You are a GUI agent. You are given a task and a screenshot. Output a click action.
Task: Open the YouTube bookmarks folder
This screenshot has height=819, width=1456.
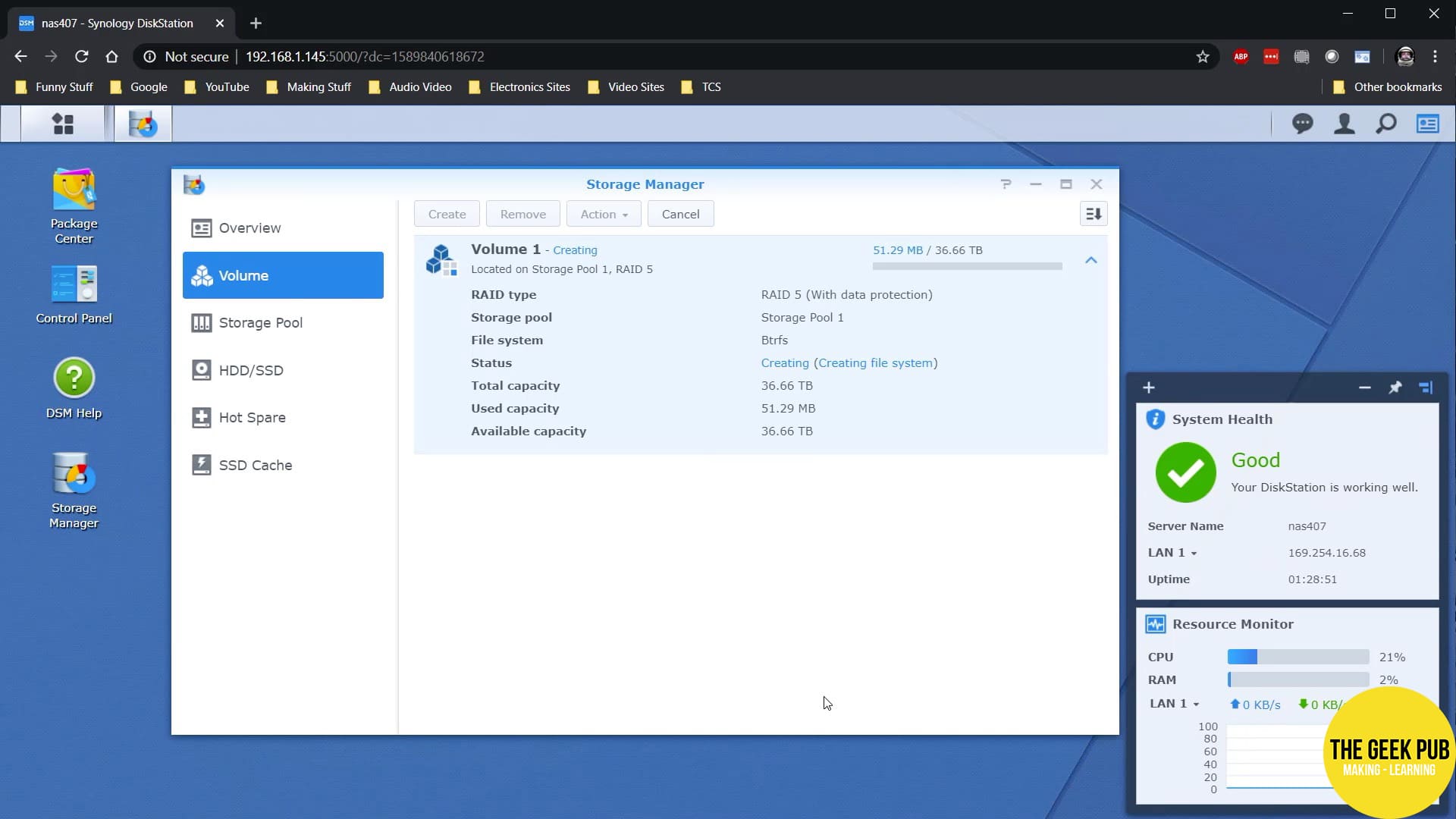coord(216,87)
